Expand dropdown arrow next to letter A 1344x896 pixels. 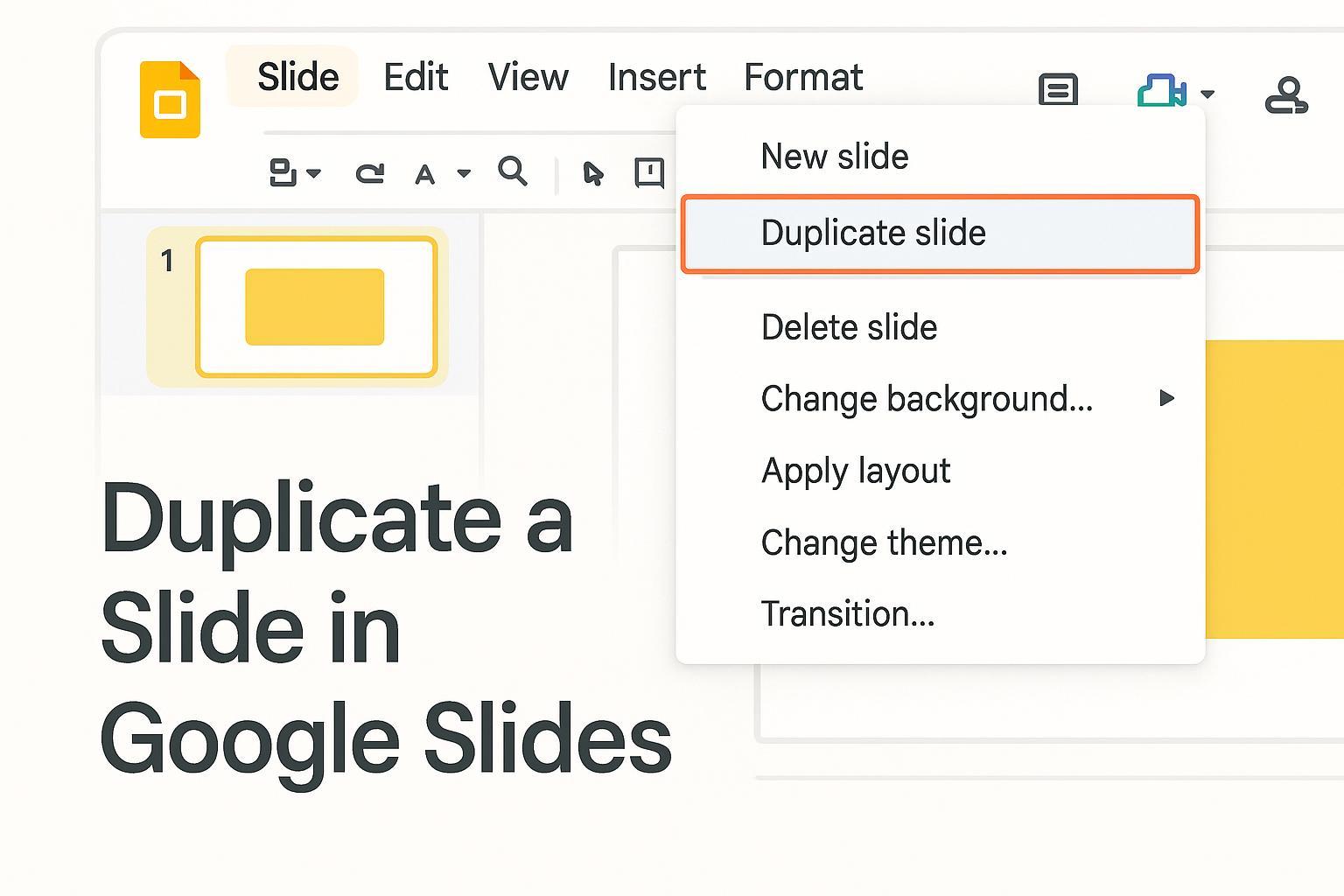(464, 173)
